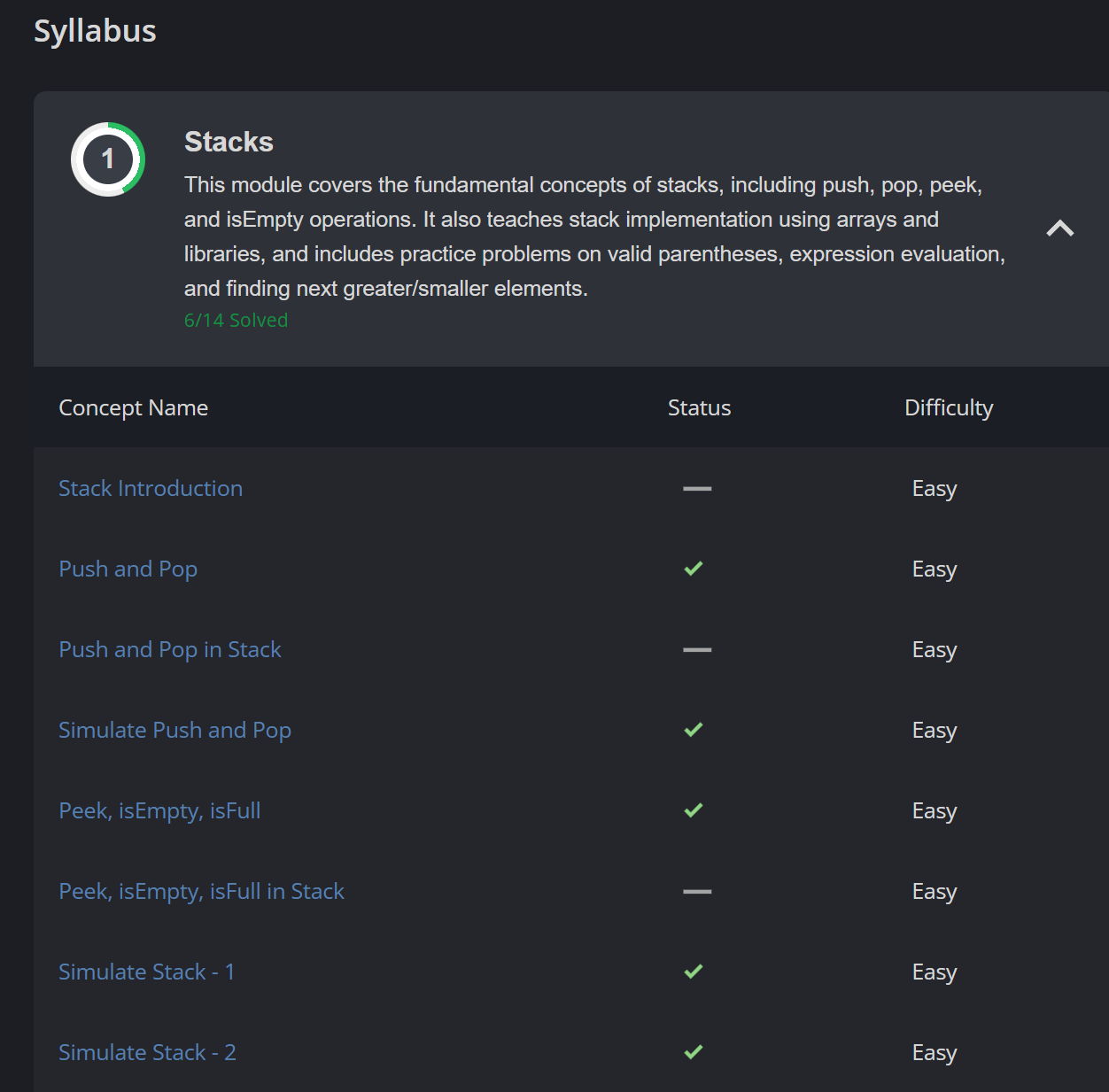Click the 6/14 Solved progress text

point(236,320)
